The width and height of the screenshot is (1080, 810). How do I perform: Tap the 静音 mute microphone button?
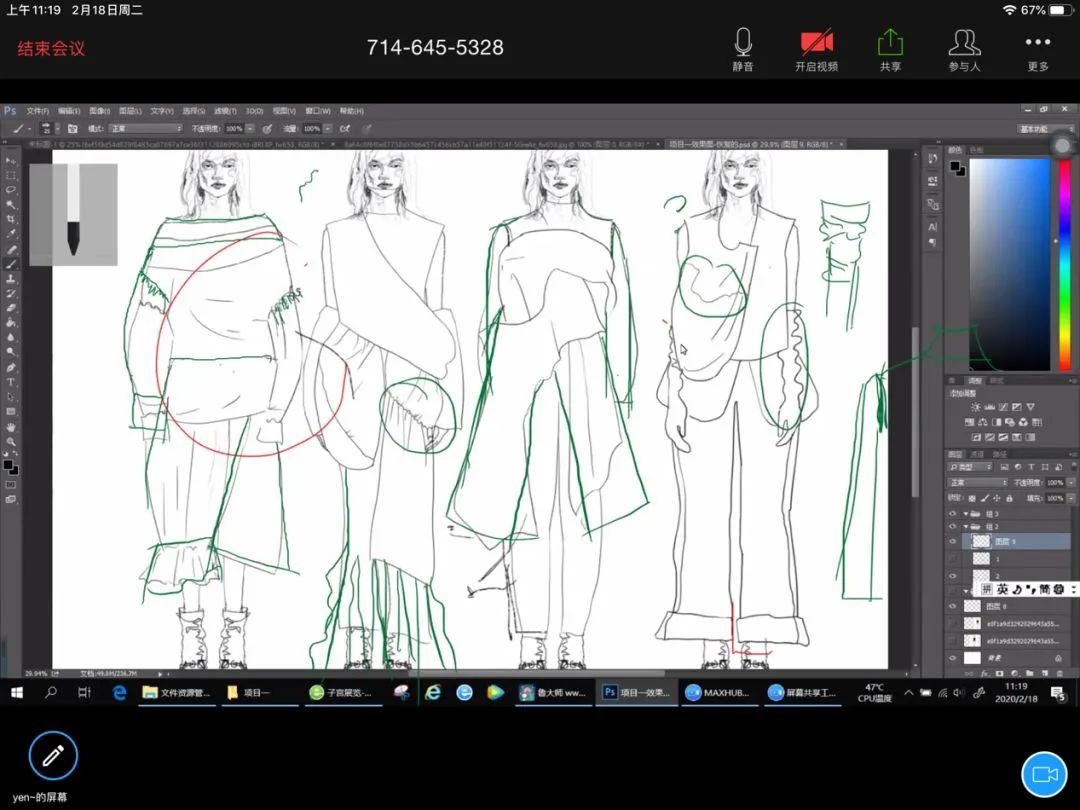[742, 50]
